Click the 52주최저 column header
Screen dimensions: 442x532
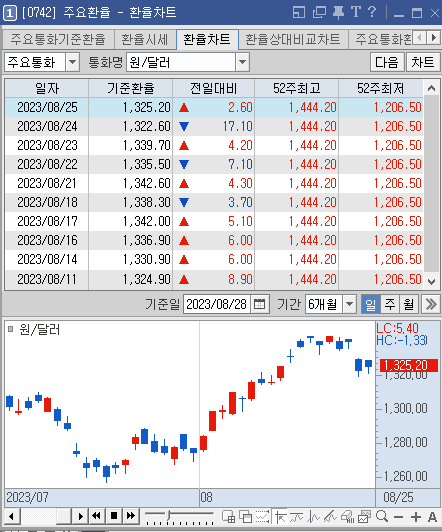(x=381, y=89)
